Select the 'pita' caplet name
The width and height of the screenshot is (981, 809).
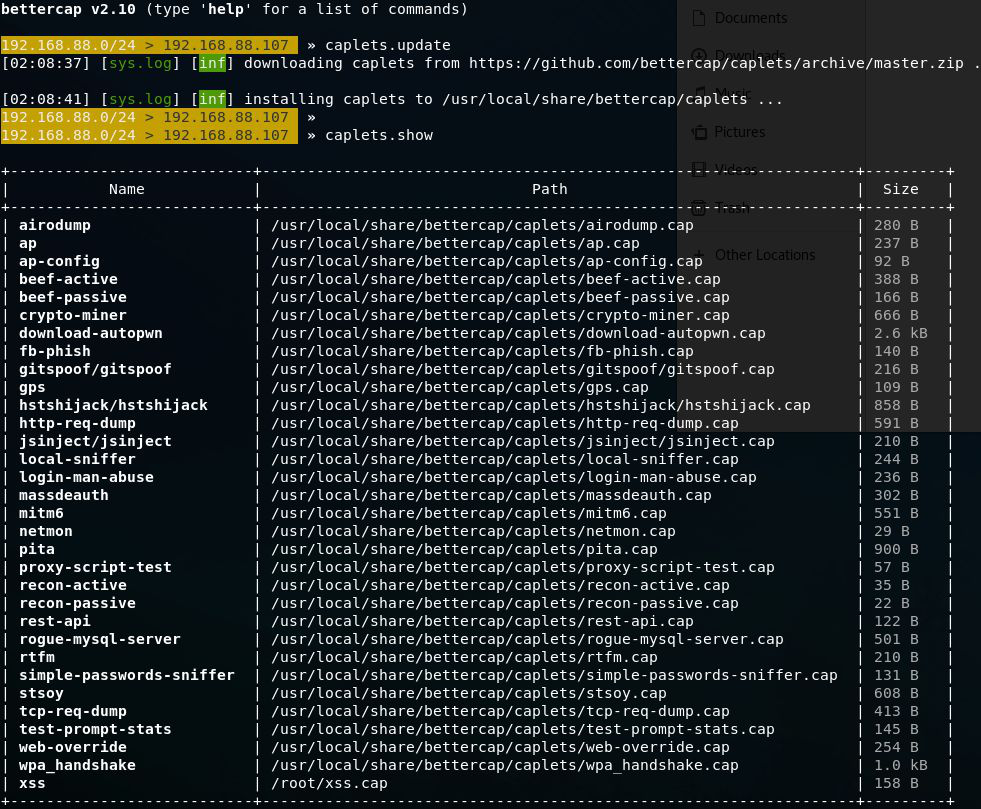point(37,549)
